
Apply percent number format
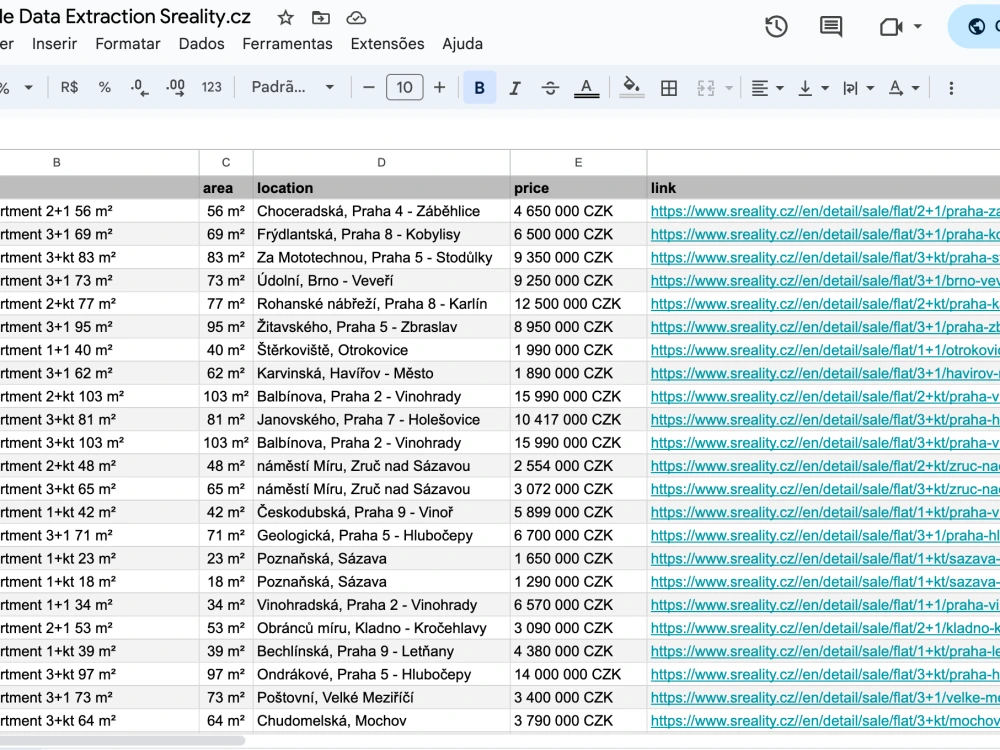105,87
